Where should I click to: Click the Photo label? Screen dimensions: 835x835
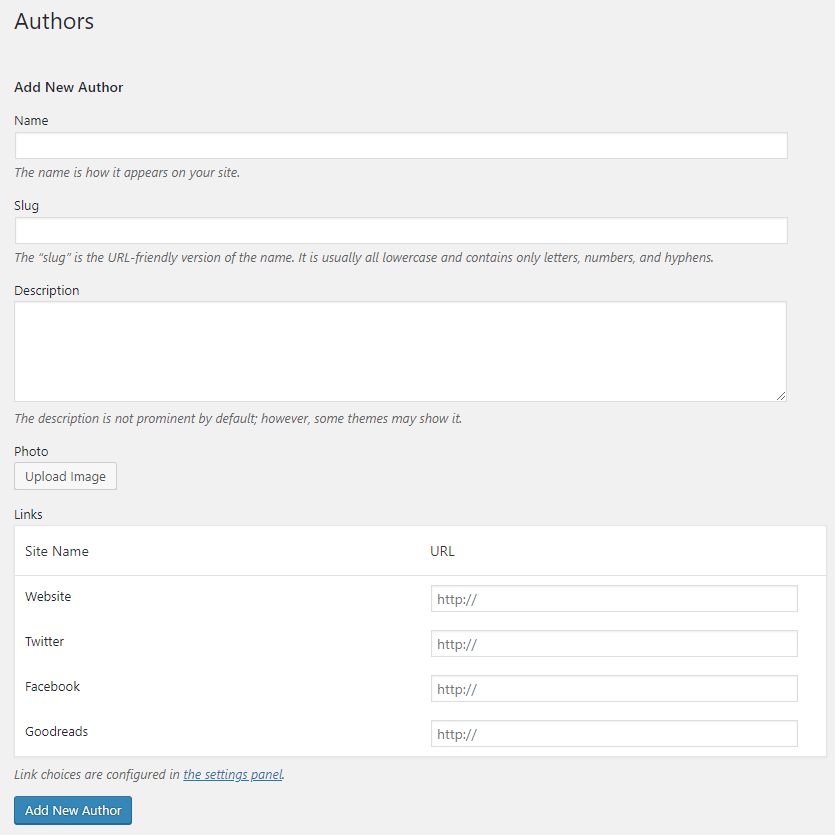31,452
